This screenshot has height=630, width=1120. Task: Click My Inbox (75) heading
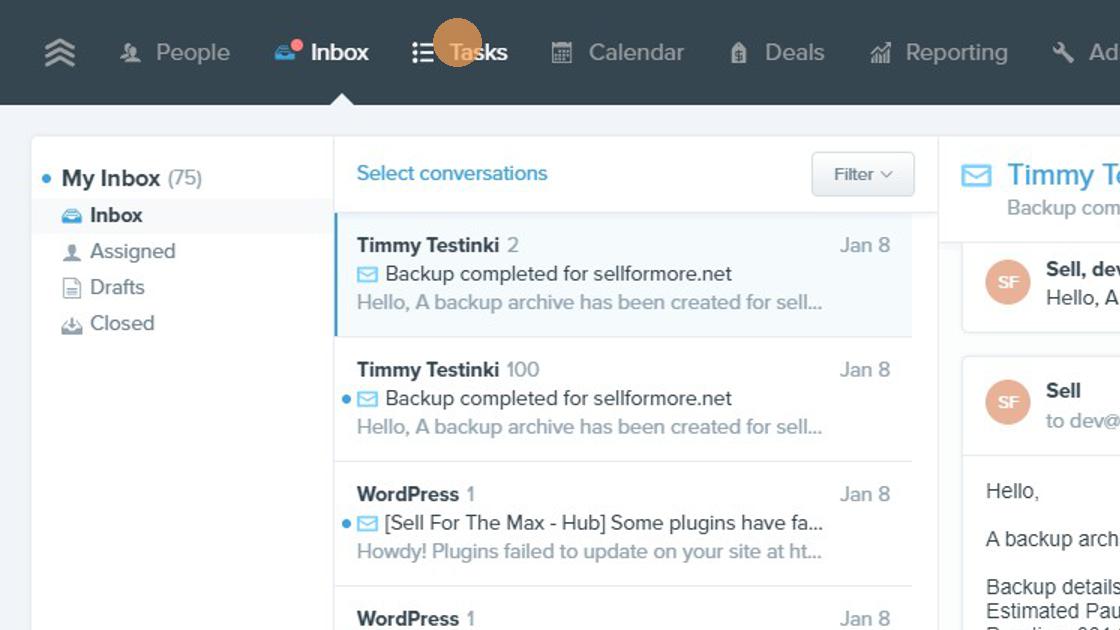[131, 178]
